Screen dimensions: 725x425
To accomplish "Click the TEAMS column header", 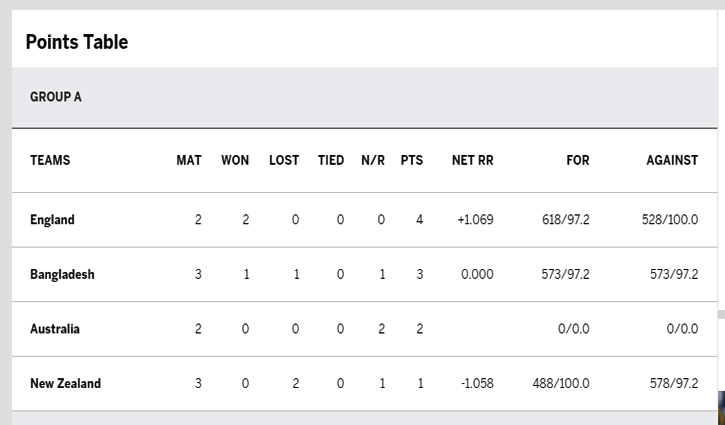I will point(50,160).
